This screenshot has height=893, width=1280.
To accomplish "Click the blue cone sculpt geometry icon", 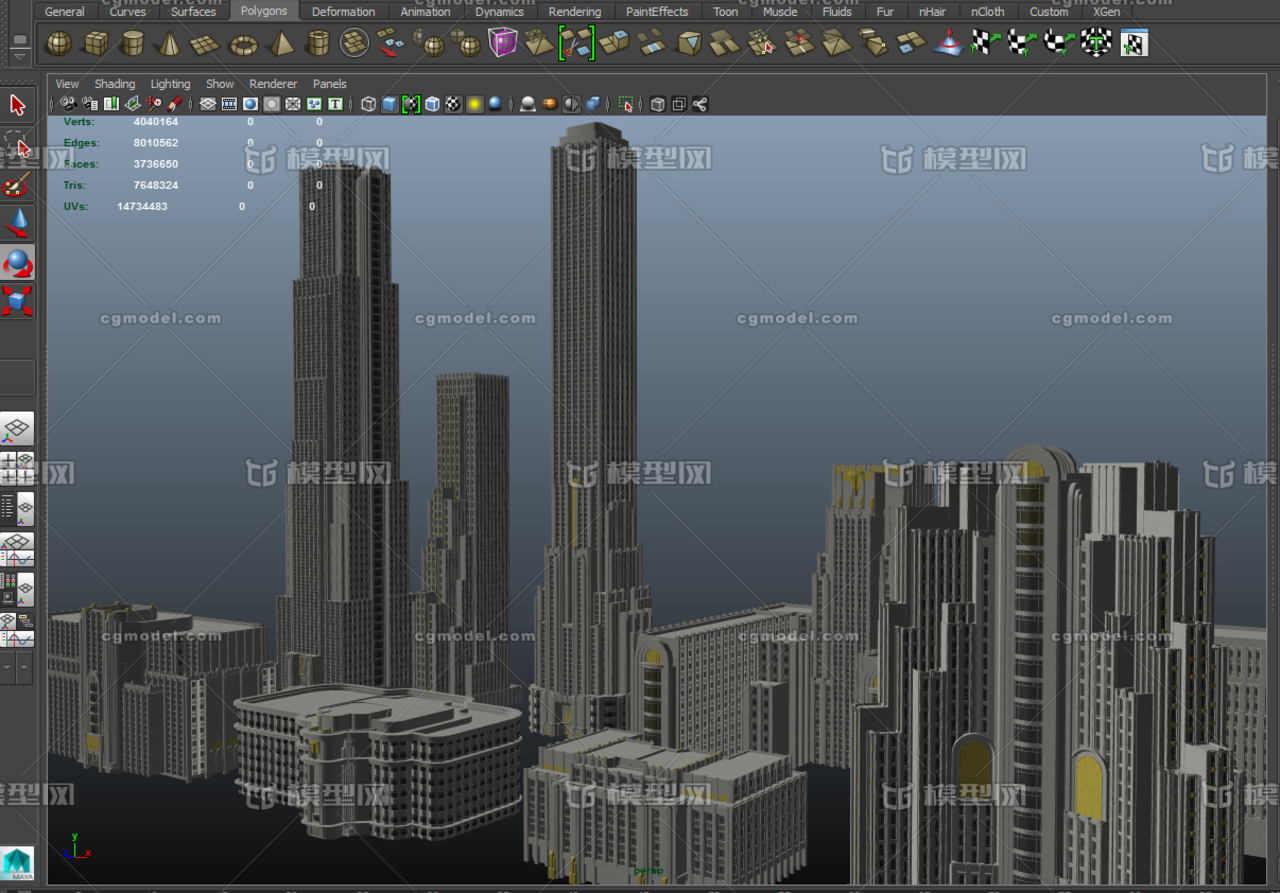I will (948, 43).
